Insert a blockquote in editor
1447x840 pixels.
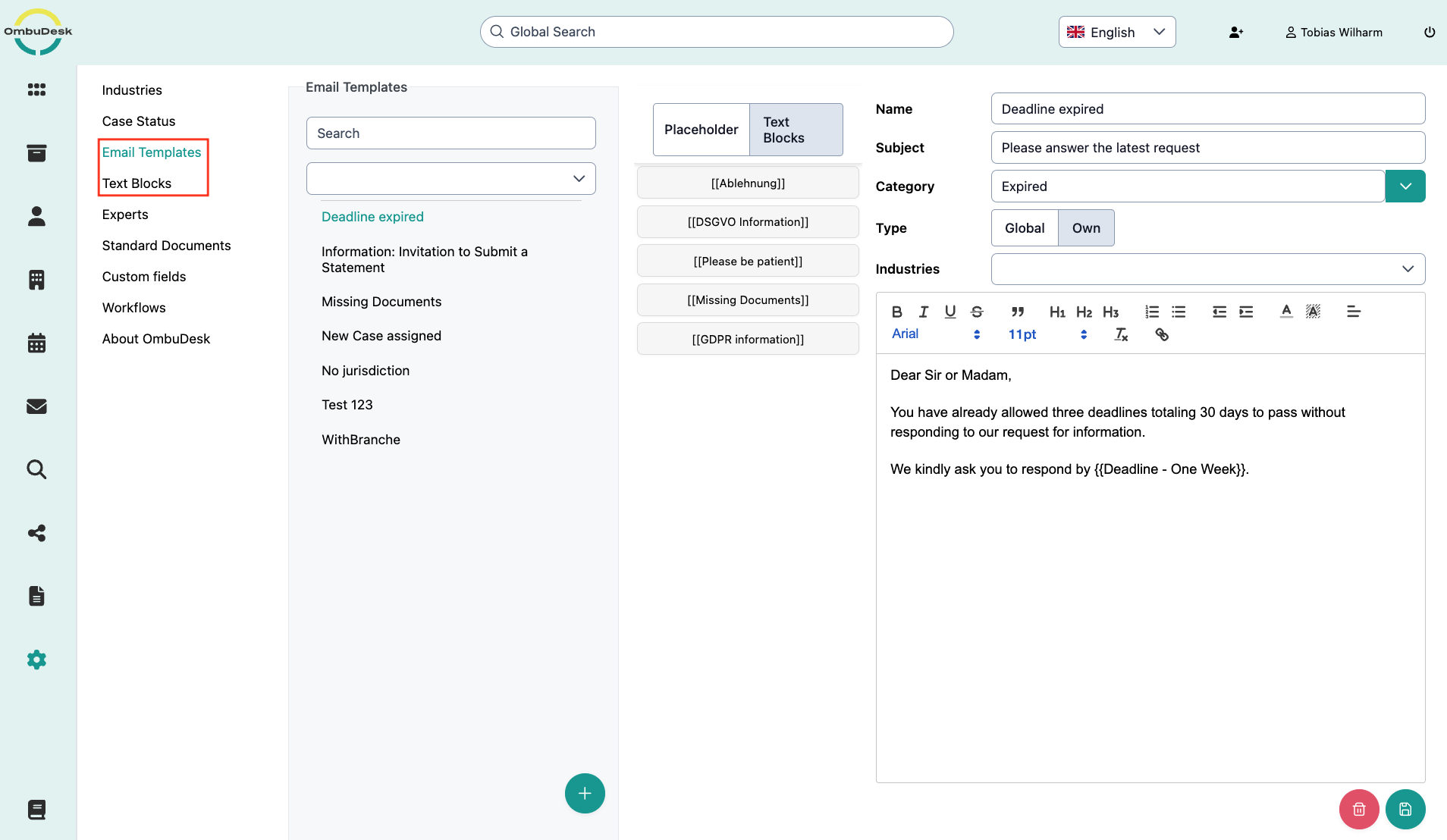(x=1018, y=312)
